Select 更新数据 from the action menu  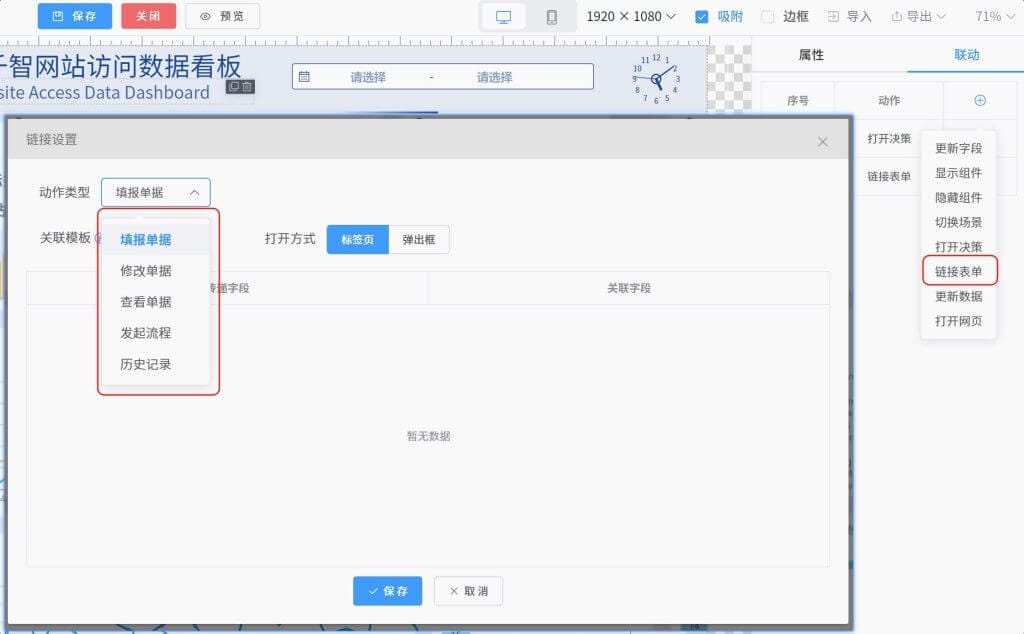coord(959,296)
